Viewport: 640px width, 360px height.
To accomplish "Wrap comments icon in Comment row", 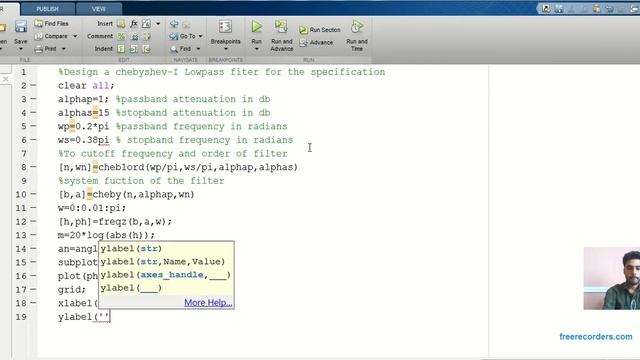I will (147, 37).
